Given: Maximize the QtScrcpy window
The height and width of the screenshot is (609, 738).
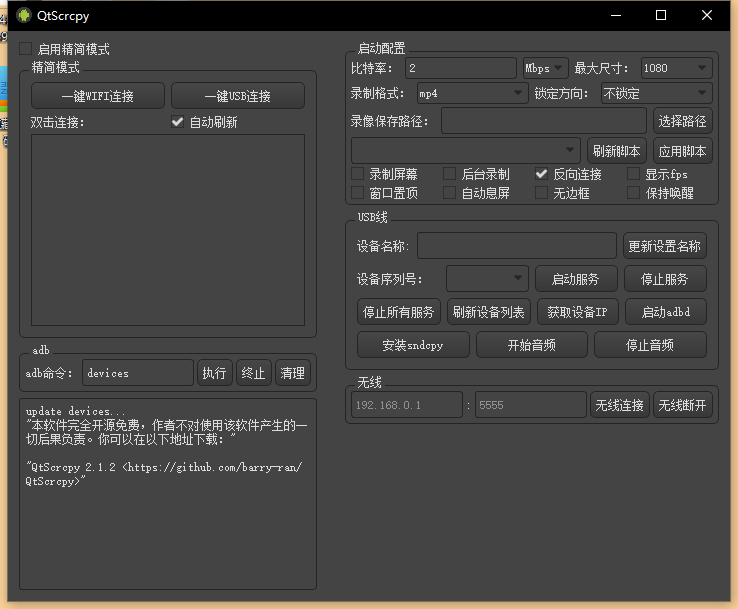Looking at the screenshot, I should [661, 16].
